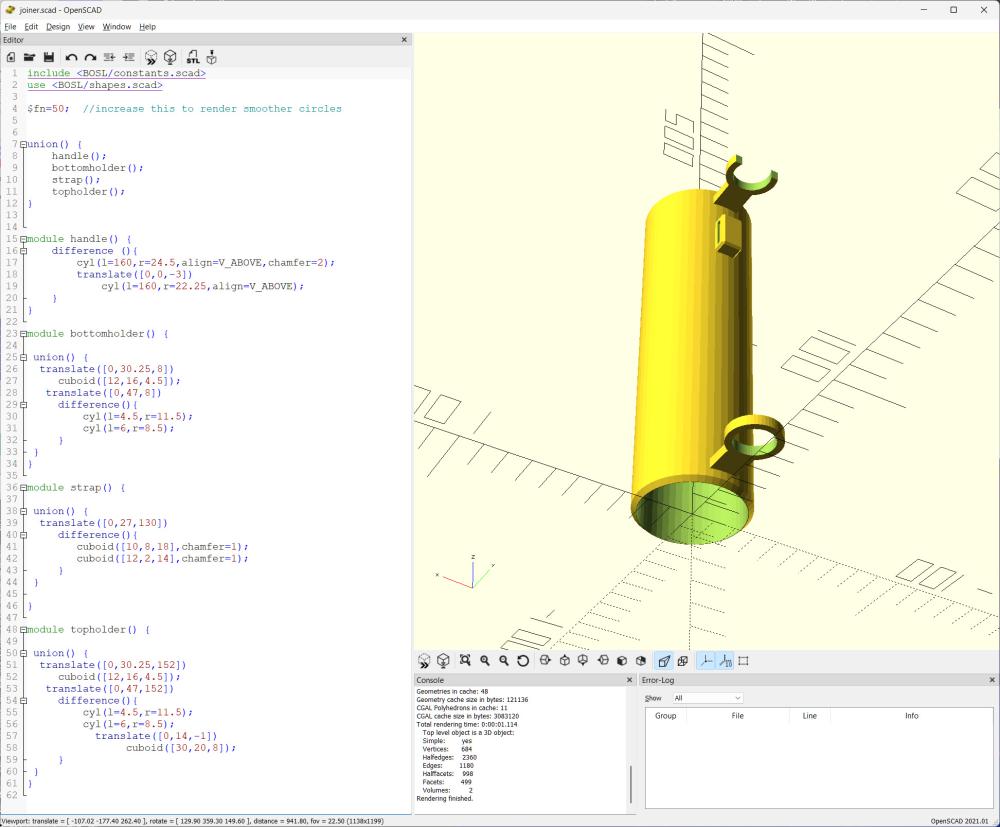Viewport: 1000px width, 827px height.
Task: Zoom in using the viewport magnifier icon
Action: [x=485, y=661]
